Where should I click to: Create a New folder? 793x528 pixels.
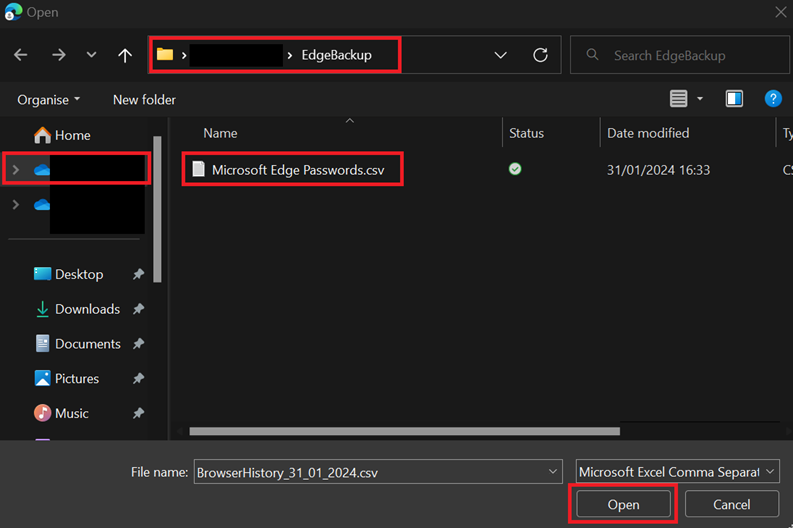pos(144,100)
